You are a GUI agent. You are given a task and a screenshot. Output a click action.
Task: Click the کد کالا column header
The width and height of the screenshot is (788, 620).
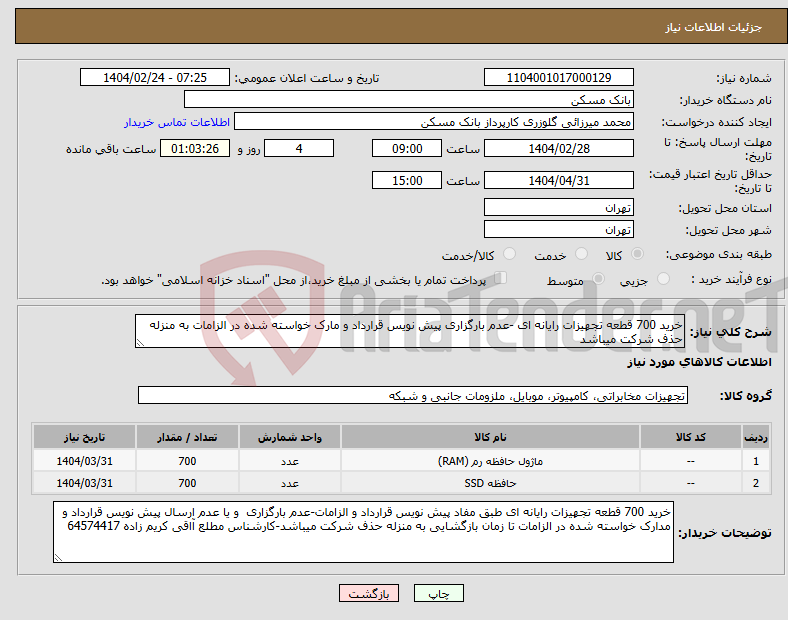click(x=691, y=437)
